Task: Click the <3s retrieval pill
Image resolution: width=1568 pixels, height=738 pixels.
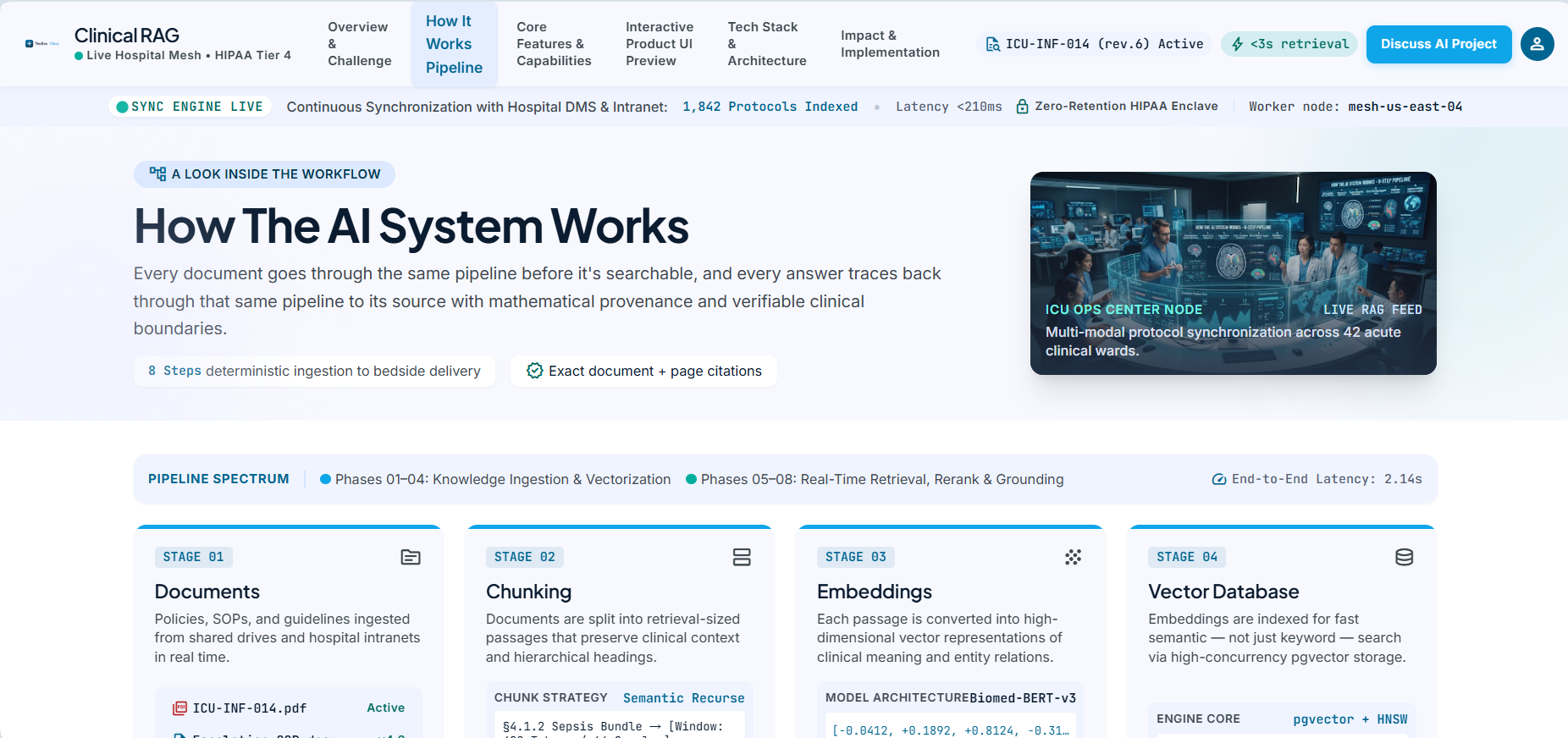Action: (x=1289, y=44)
